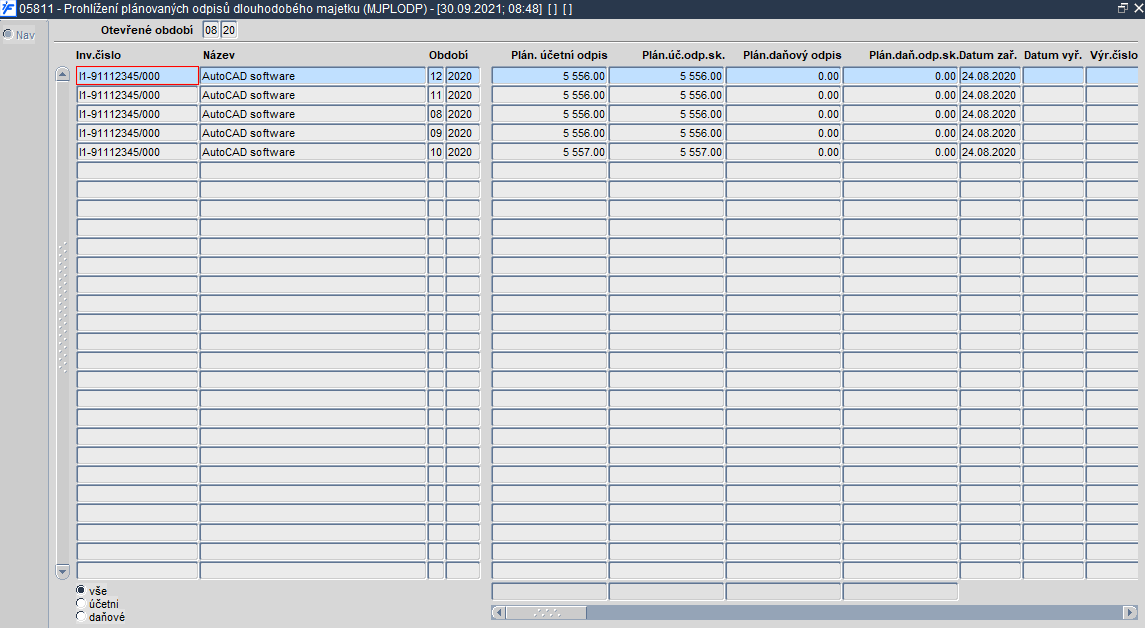This screenshot has height=628, width=1145.
Task: Select Inv.číslo cell in period 12 row
Action: pos(137,76)
